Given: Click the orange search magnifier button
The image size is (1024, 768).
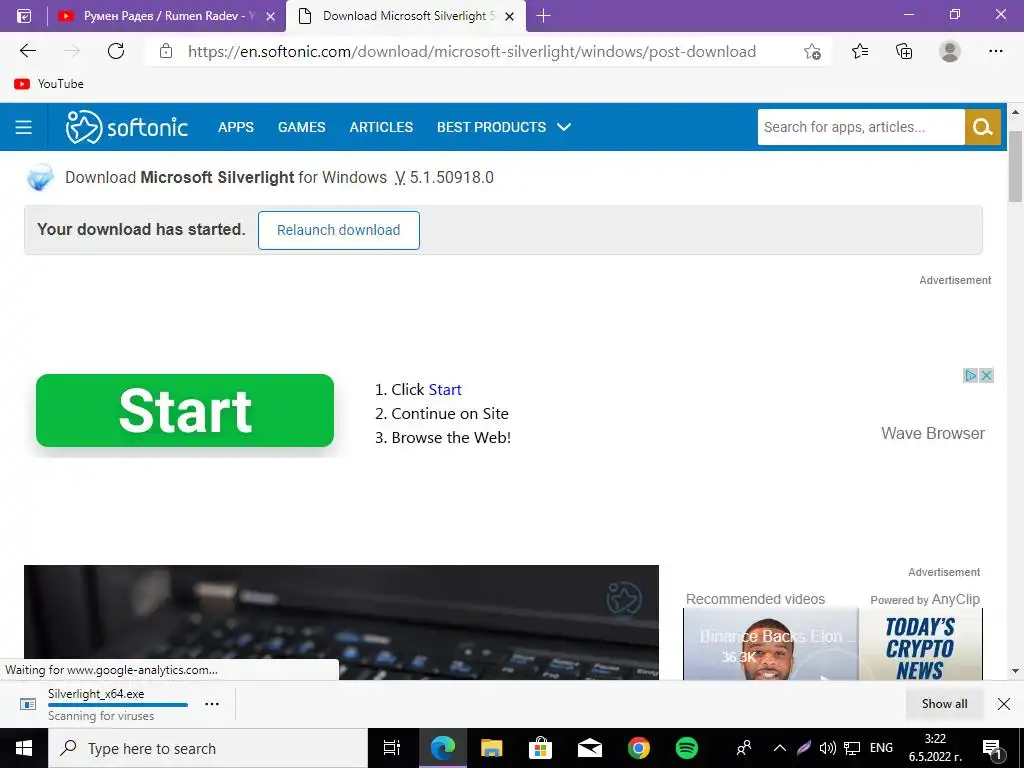Looking at the screenshot, I should click(982, 127).
